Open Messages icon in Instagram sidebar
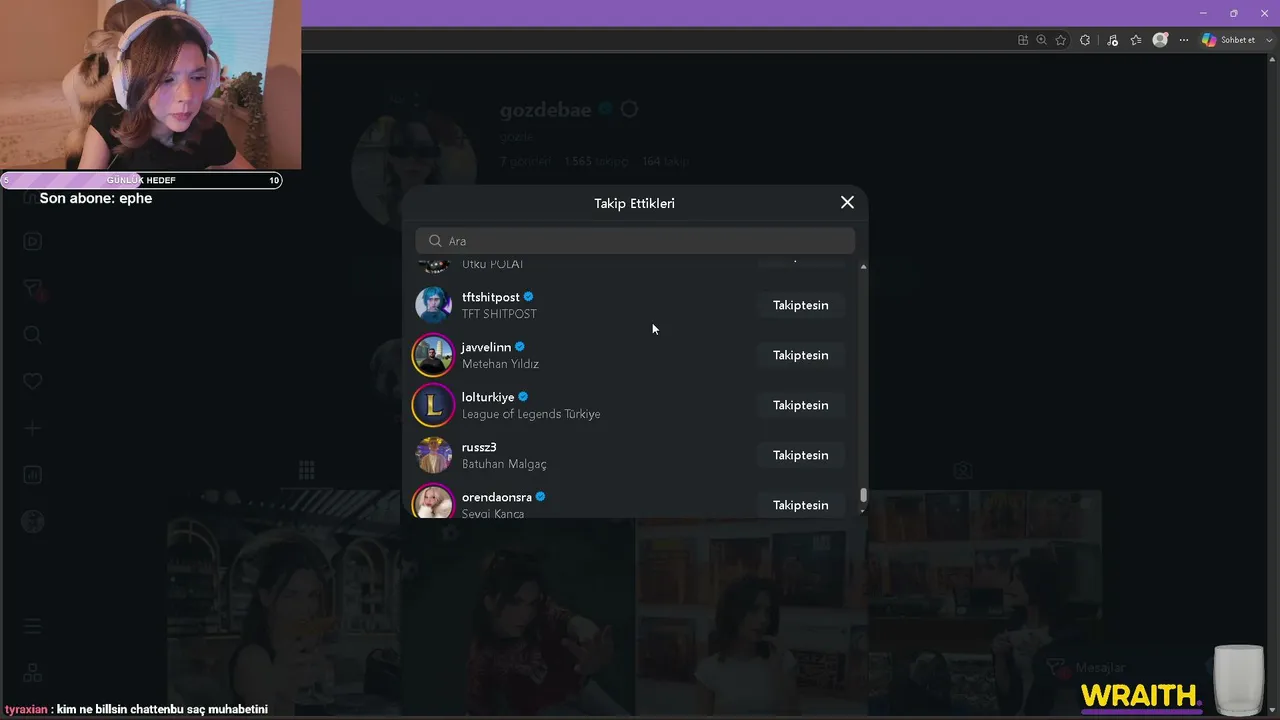The image size is (1280, 720). [33, 289]
